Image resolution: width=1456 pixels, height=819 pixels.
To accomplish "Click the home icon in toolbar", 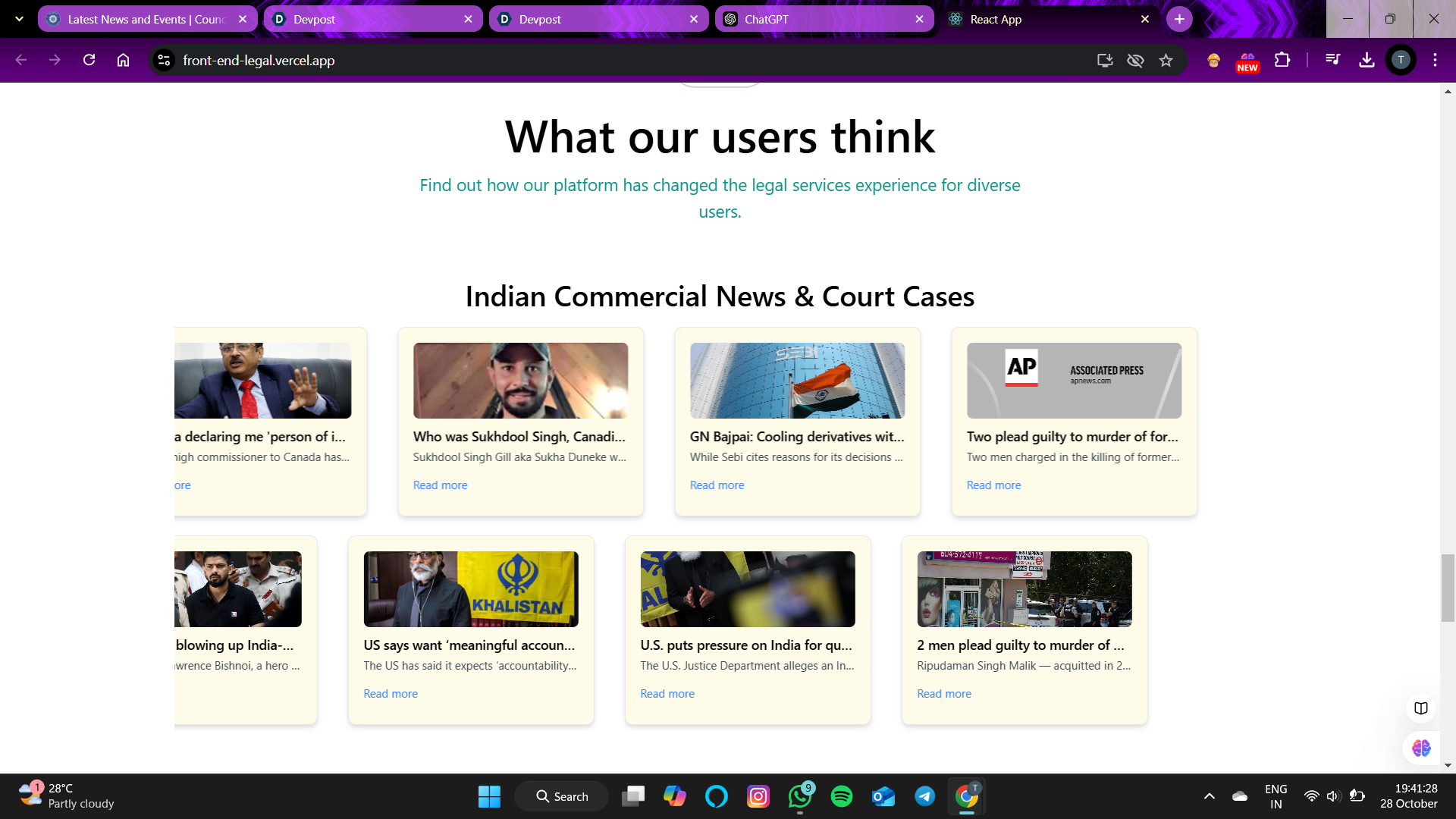I will (x=123, y=60).
